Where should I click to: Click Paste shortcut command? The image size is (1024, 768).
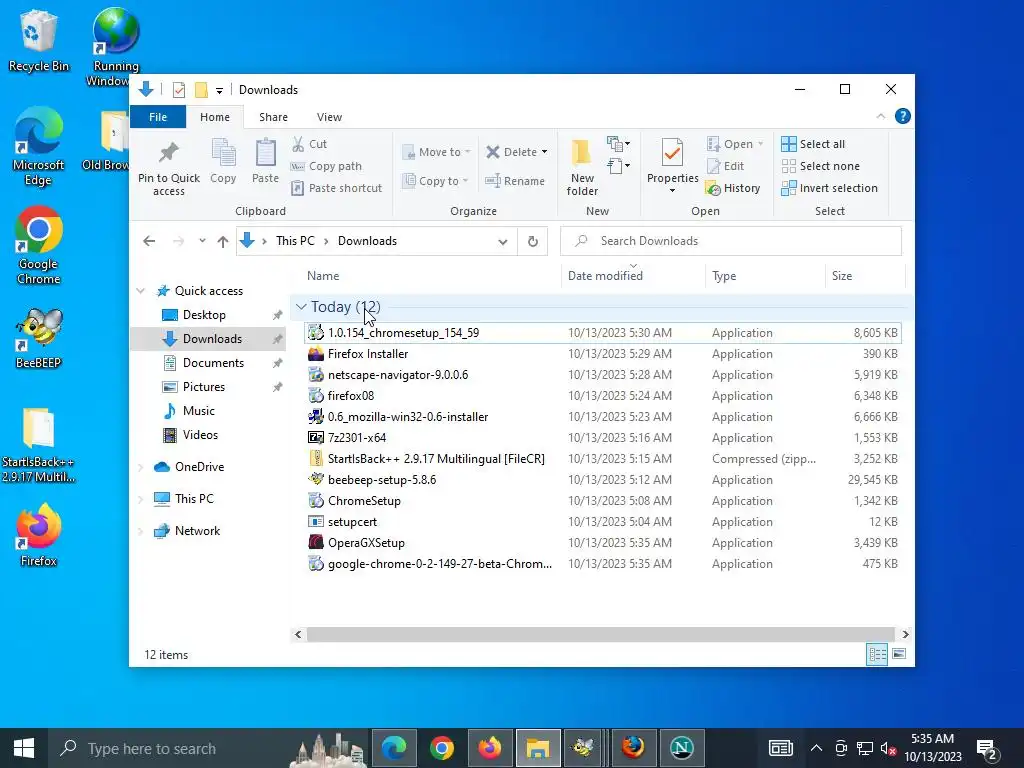coord(336,188)
